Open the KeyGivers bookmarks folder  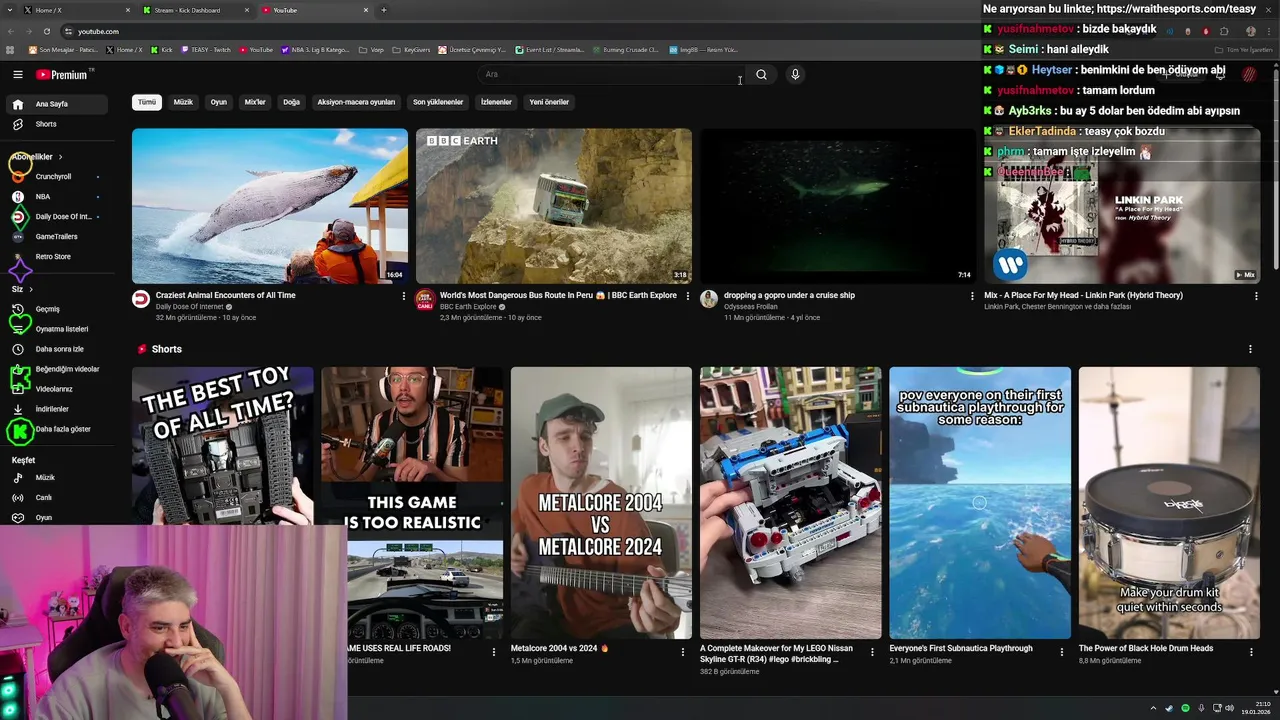click(411, 49)
